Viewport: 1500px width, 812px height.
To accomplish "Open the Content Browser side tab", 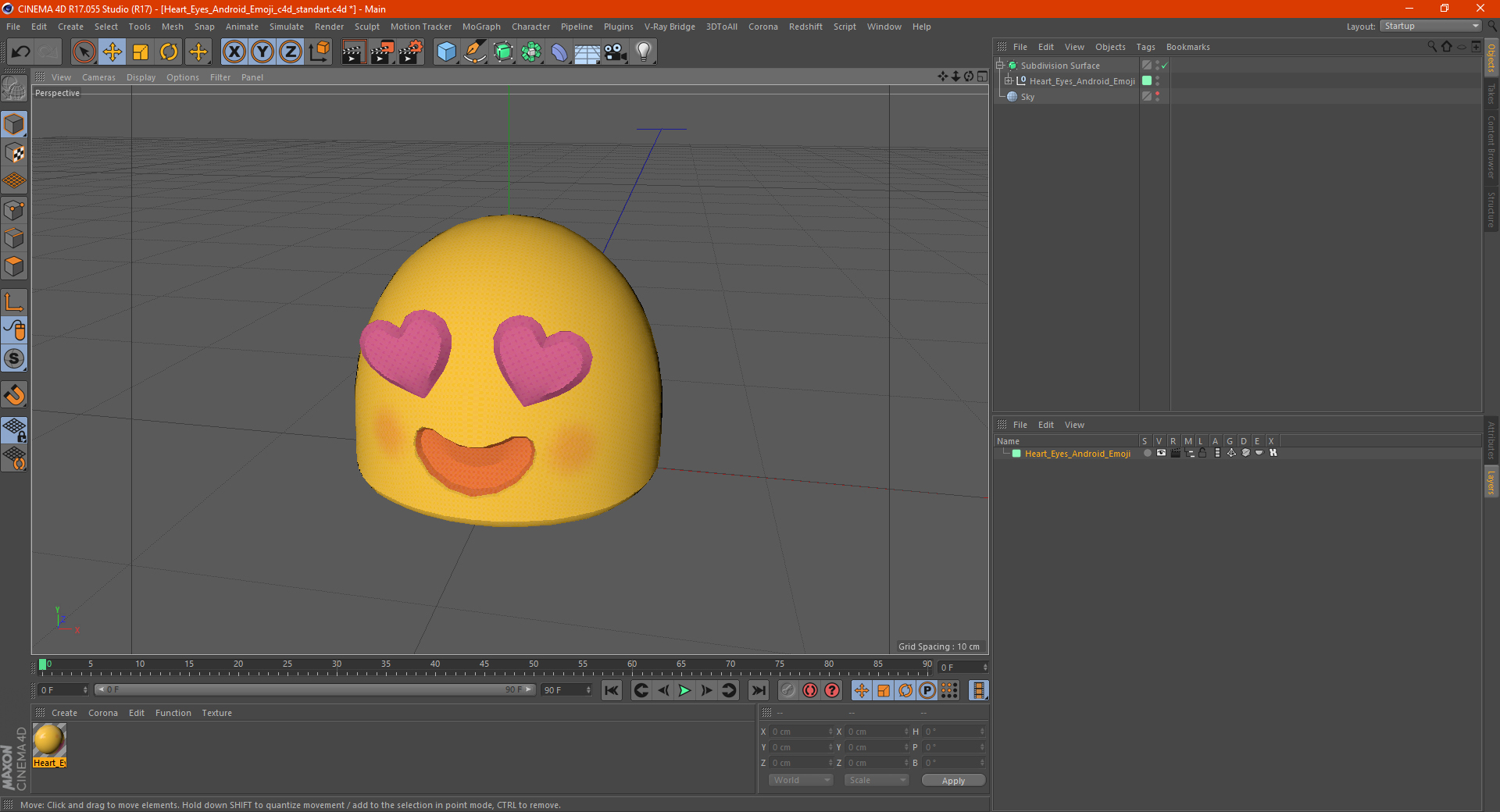I will coord(1491,147).
